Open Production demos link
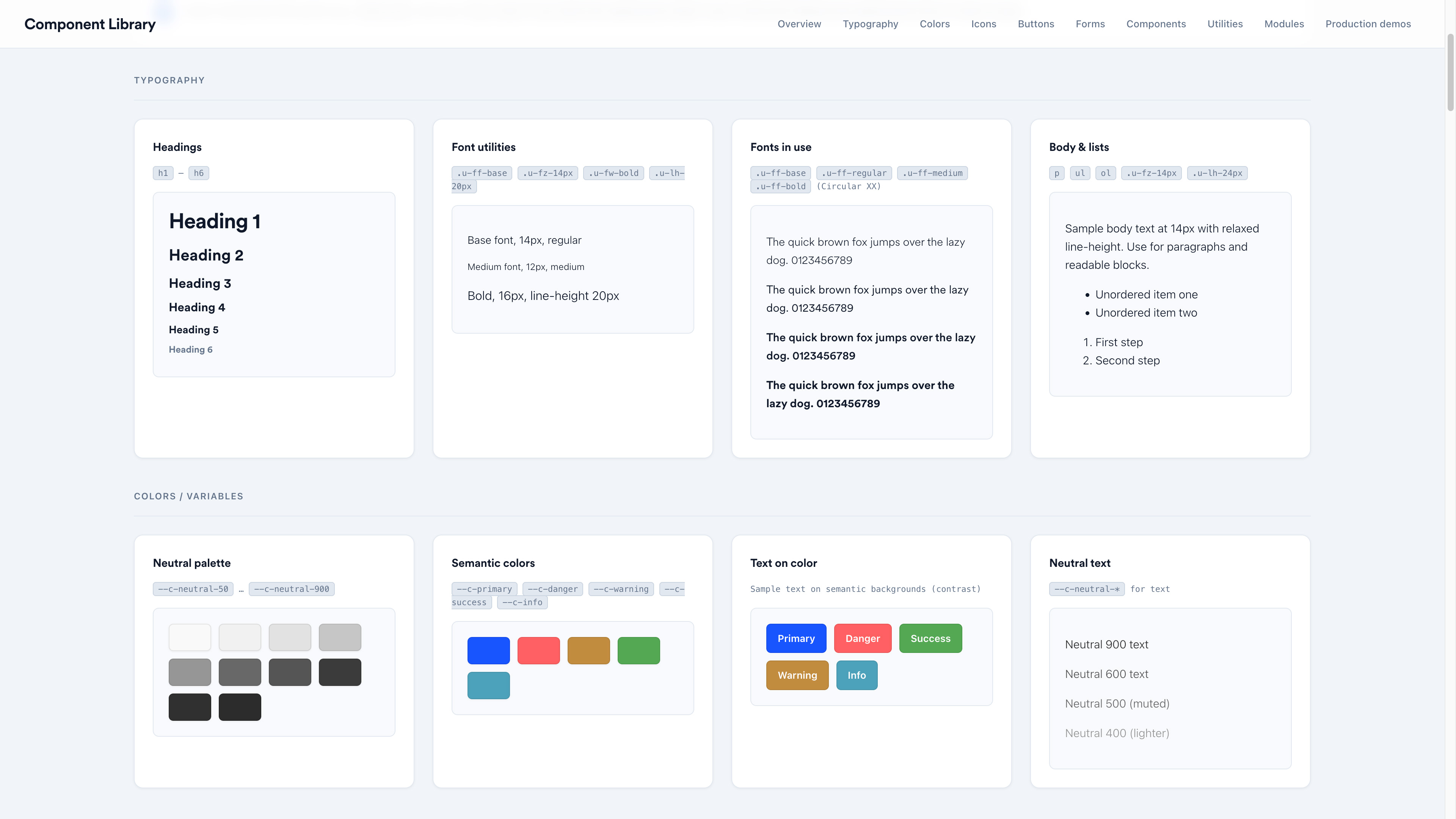 (1368, 24)
